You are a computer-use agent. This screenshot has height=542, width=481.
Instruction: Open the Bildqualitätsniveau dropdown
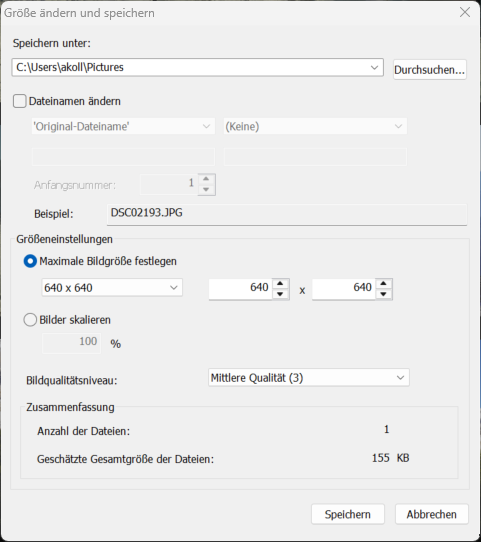click(309, 377)
